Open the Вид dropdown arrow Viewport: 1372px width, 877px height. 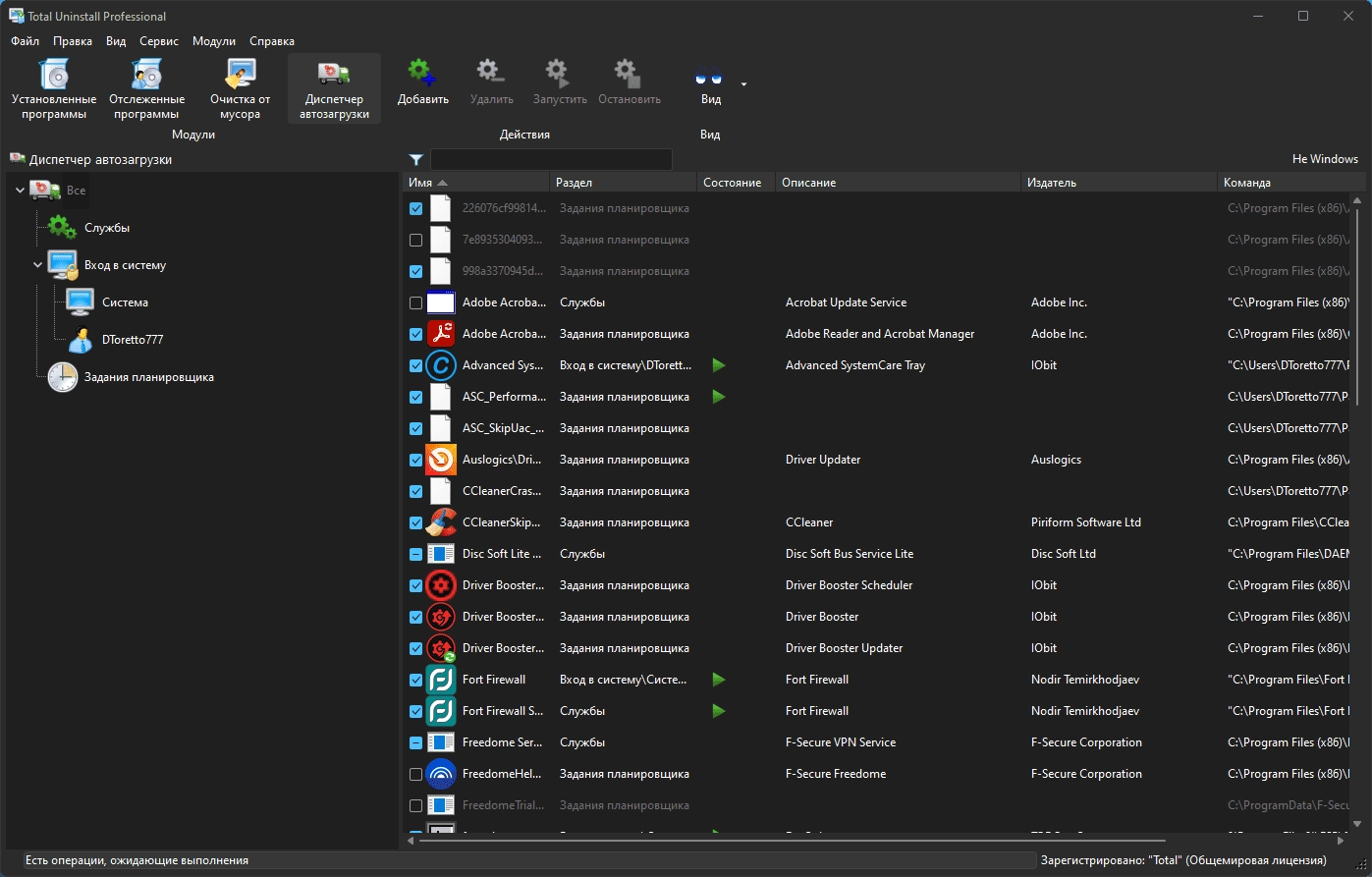click(x=743, y=84)
